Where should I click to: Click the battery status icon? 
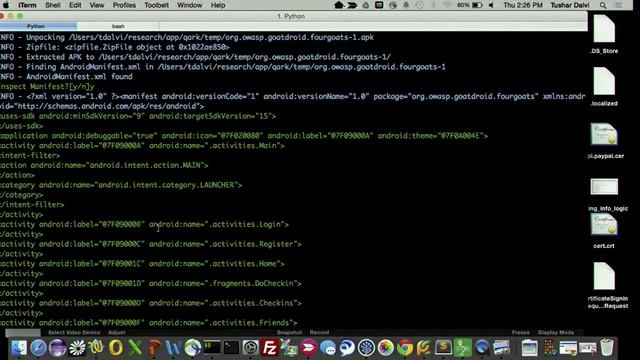click(x=477, y=5)
